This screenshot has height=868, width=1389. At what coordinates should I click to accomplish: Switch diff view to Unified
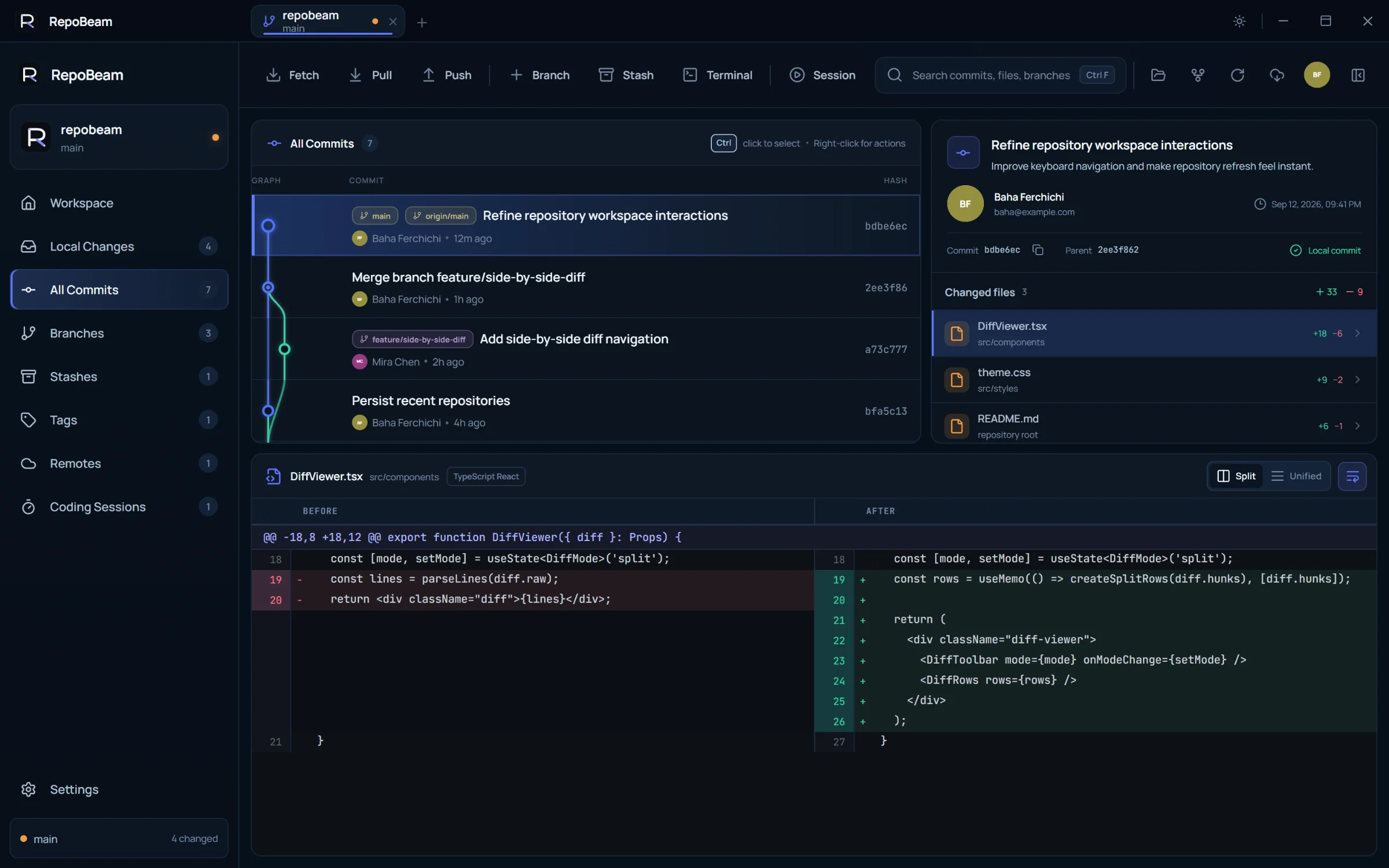pyautogui.click(x=1296, y=476)
